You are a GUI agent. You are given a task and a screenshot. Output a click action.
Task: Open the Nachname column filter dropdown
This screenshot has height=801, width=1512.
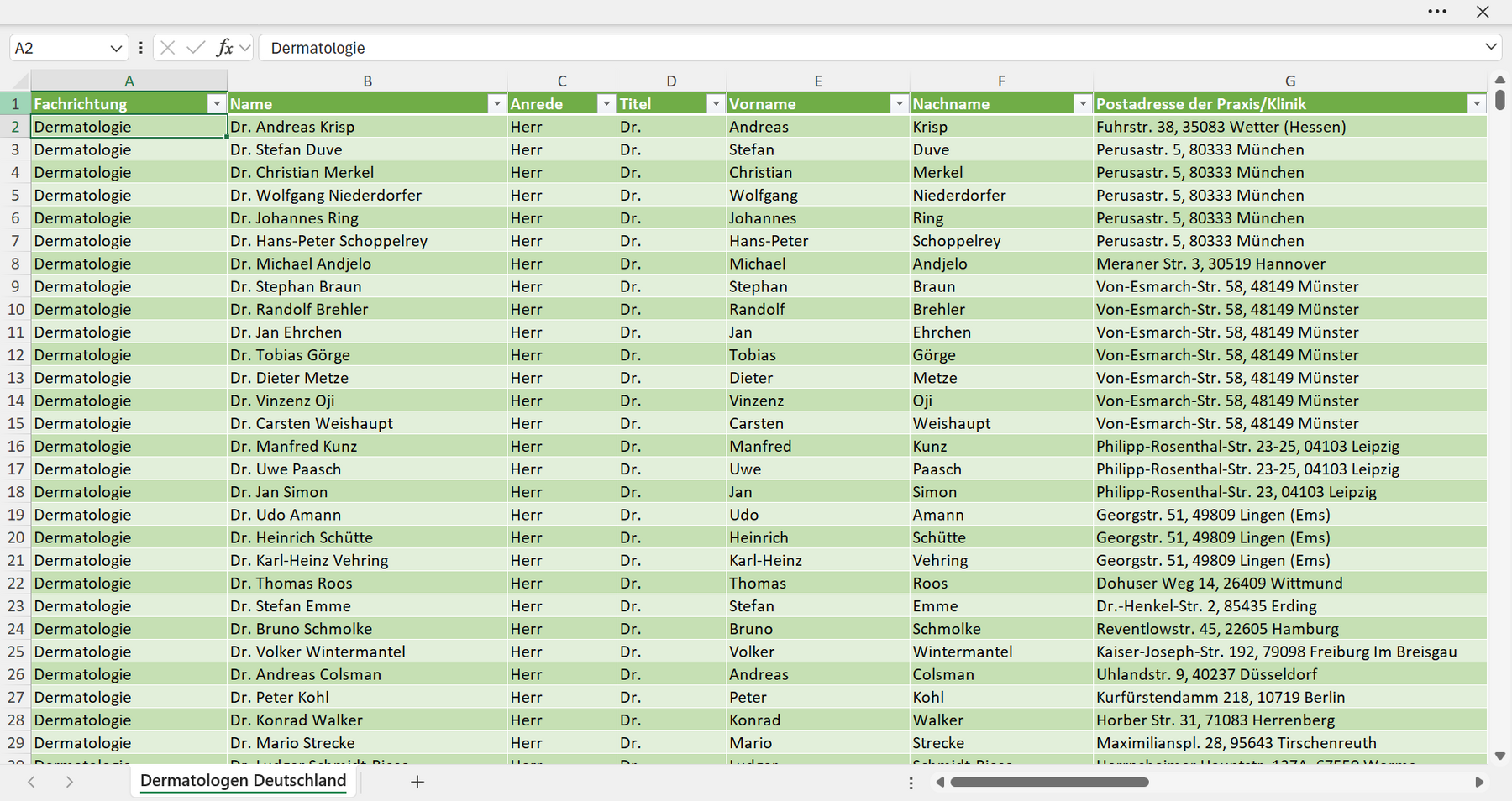[1083, 103]
